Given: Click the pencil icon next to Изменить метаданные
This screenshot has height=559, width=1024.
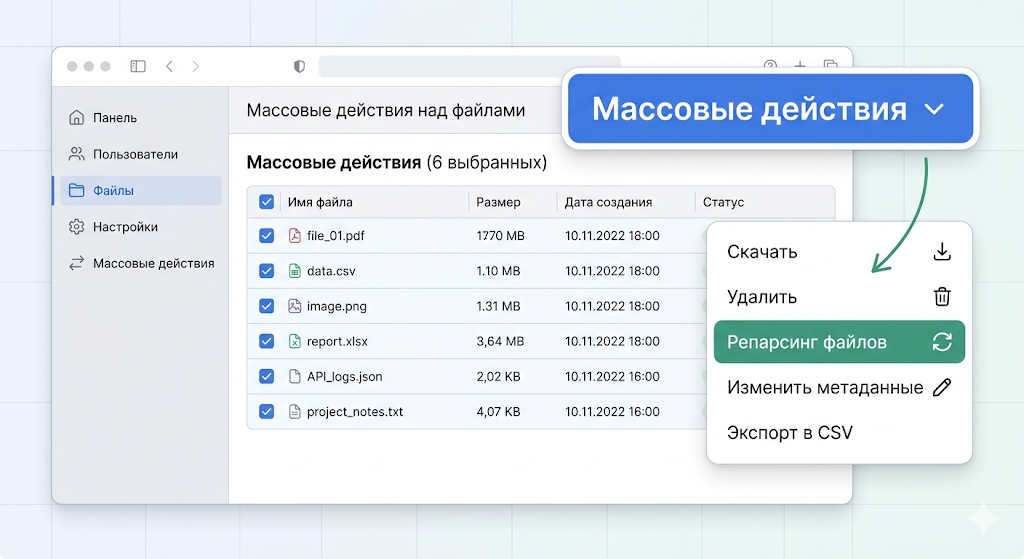Looking at the screenshot, I should [942, 387].
